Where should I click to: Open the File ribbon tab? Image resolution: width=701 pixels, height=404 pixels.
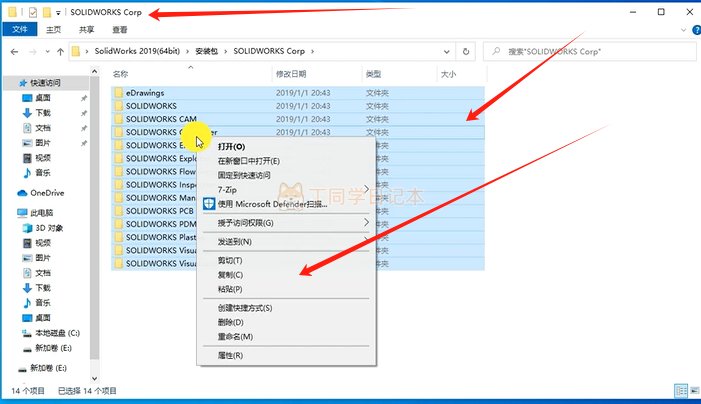click(x=20, y=29)
